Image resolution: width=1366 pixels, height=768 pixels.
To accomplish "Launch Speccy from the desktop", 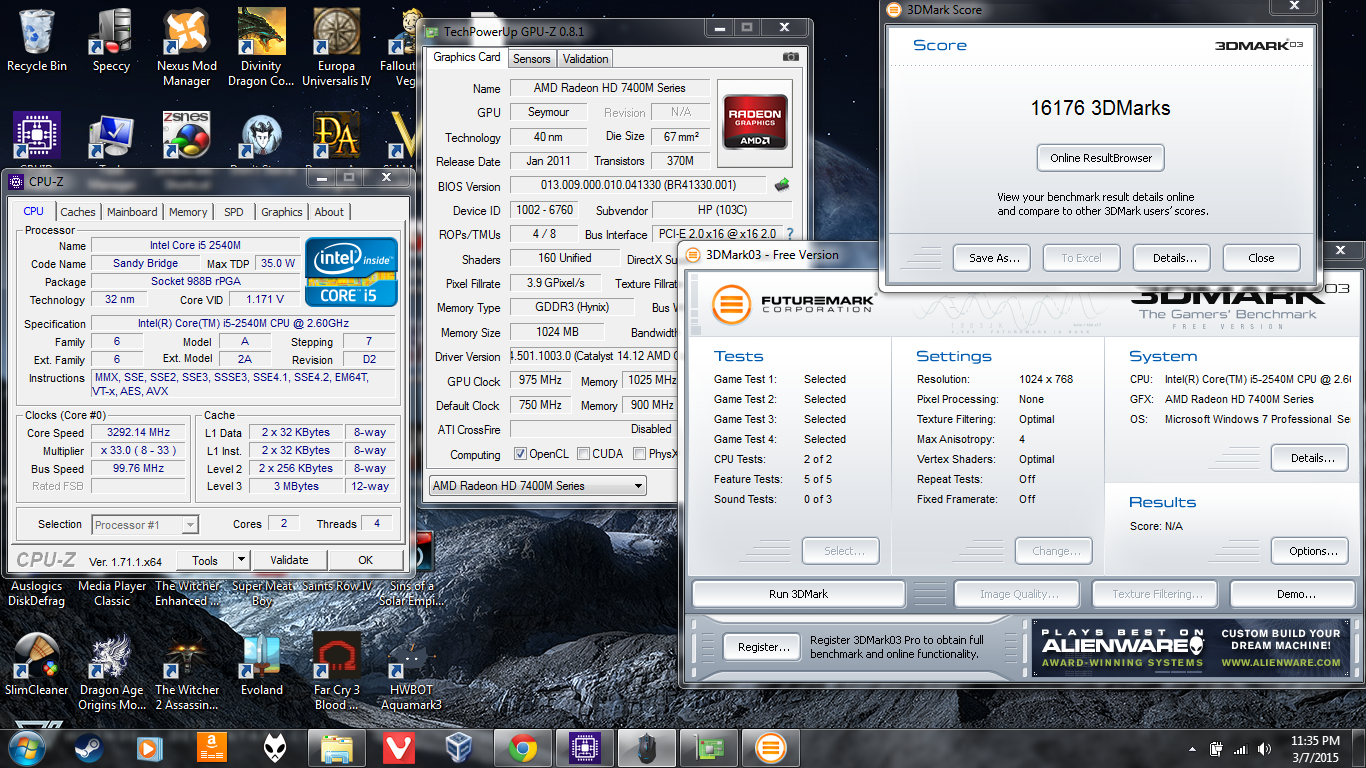I will [111, 40].
